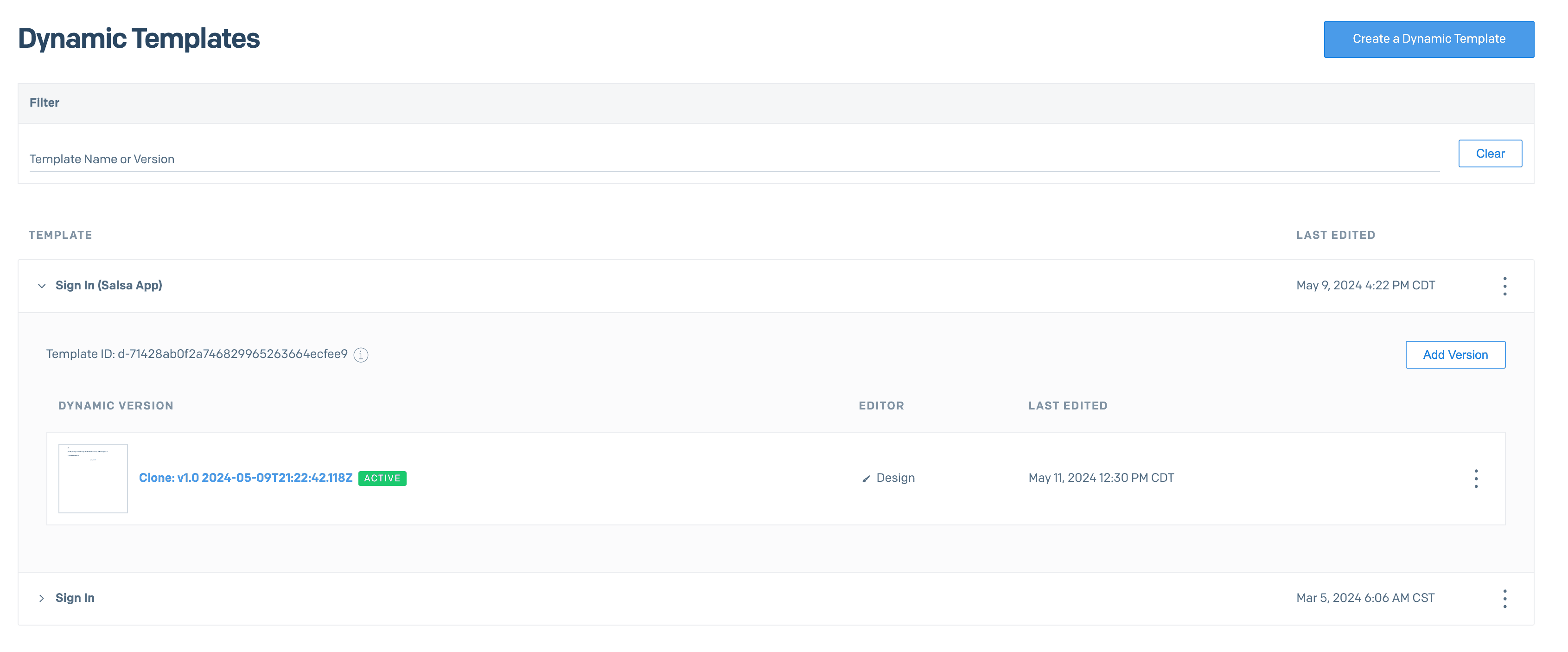Viewport: 1568px width, 652px height.
Task: Click the Template ID info icon
Action: (x=361, y=354)
